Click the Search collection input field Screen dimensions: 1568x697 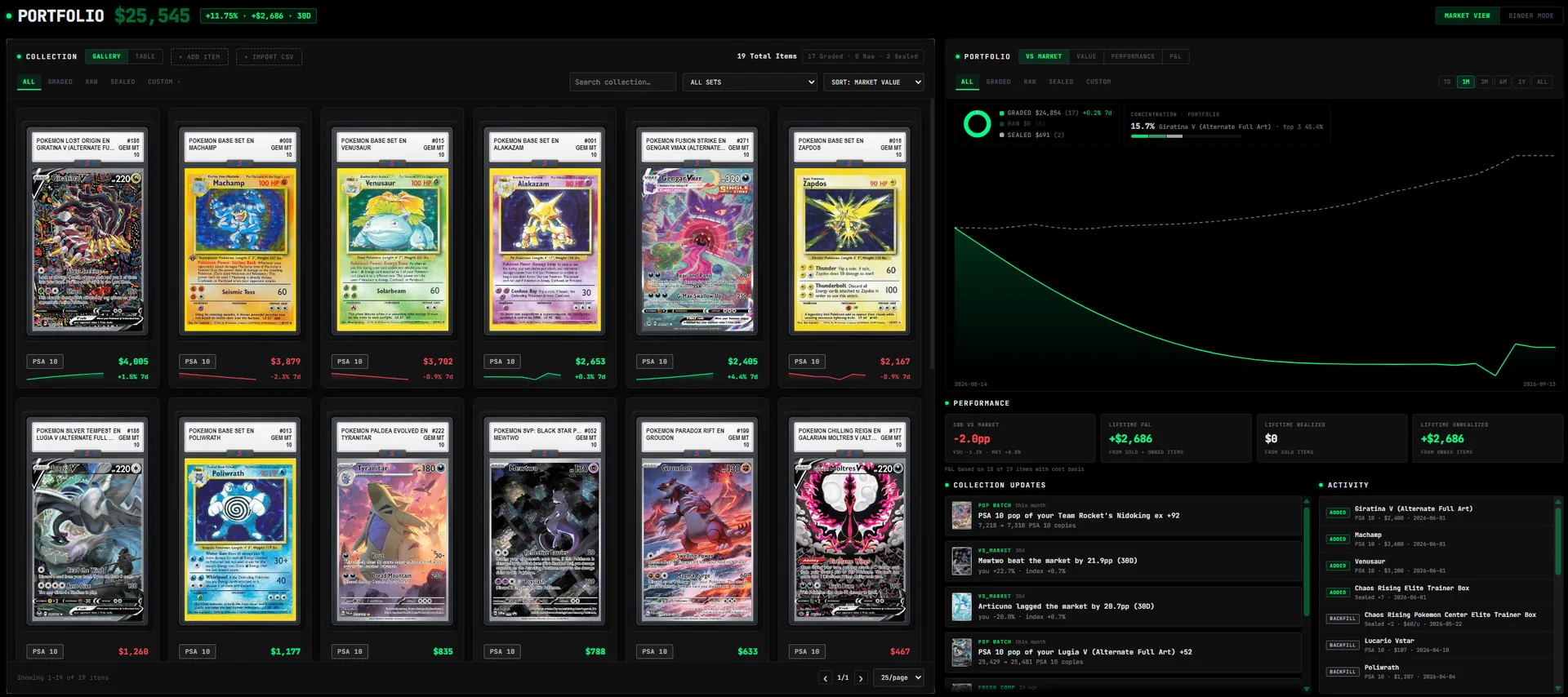tap(622, 82)
